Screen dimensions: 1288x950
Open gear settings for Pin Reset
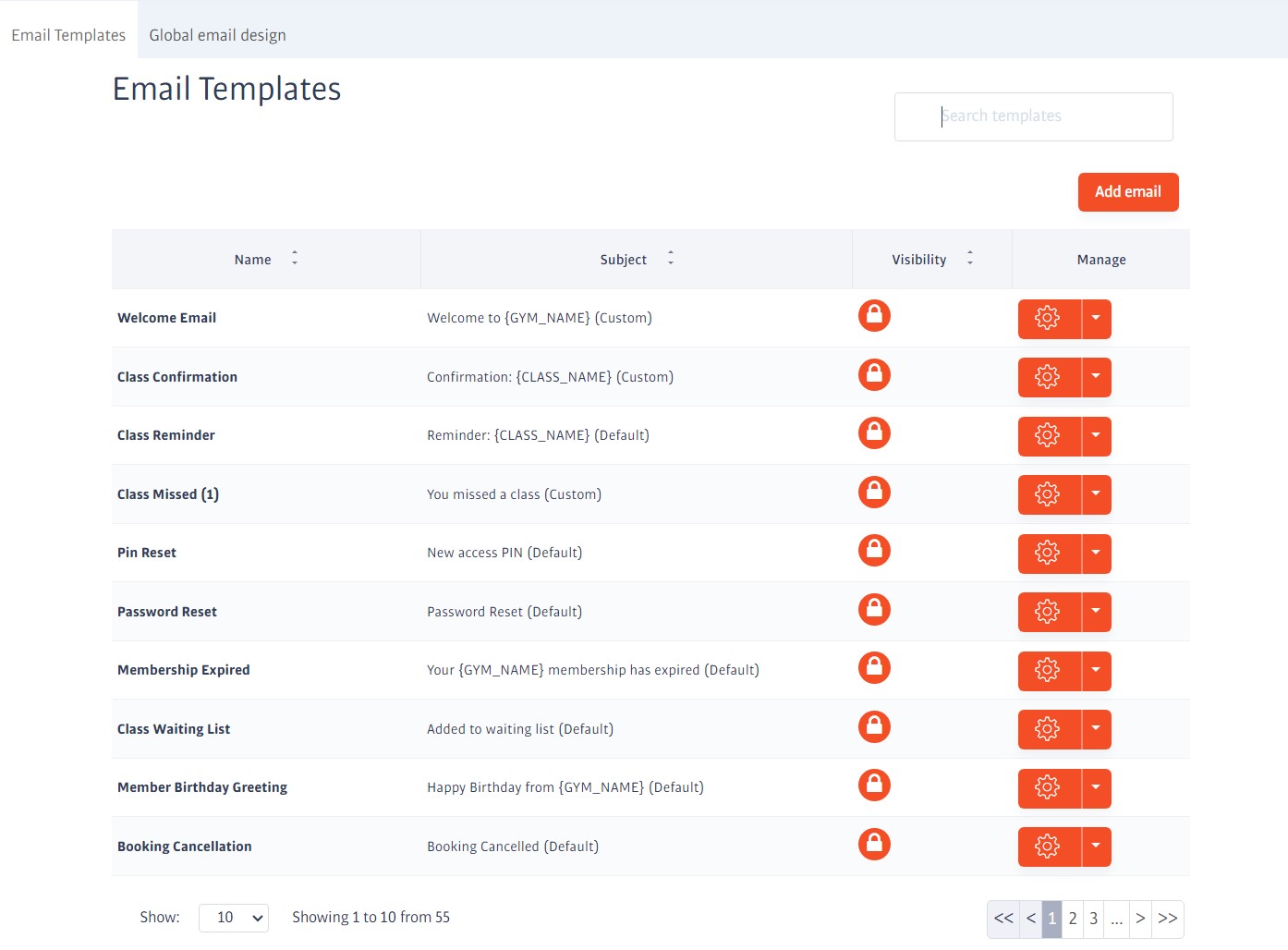pos(1049,554)
